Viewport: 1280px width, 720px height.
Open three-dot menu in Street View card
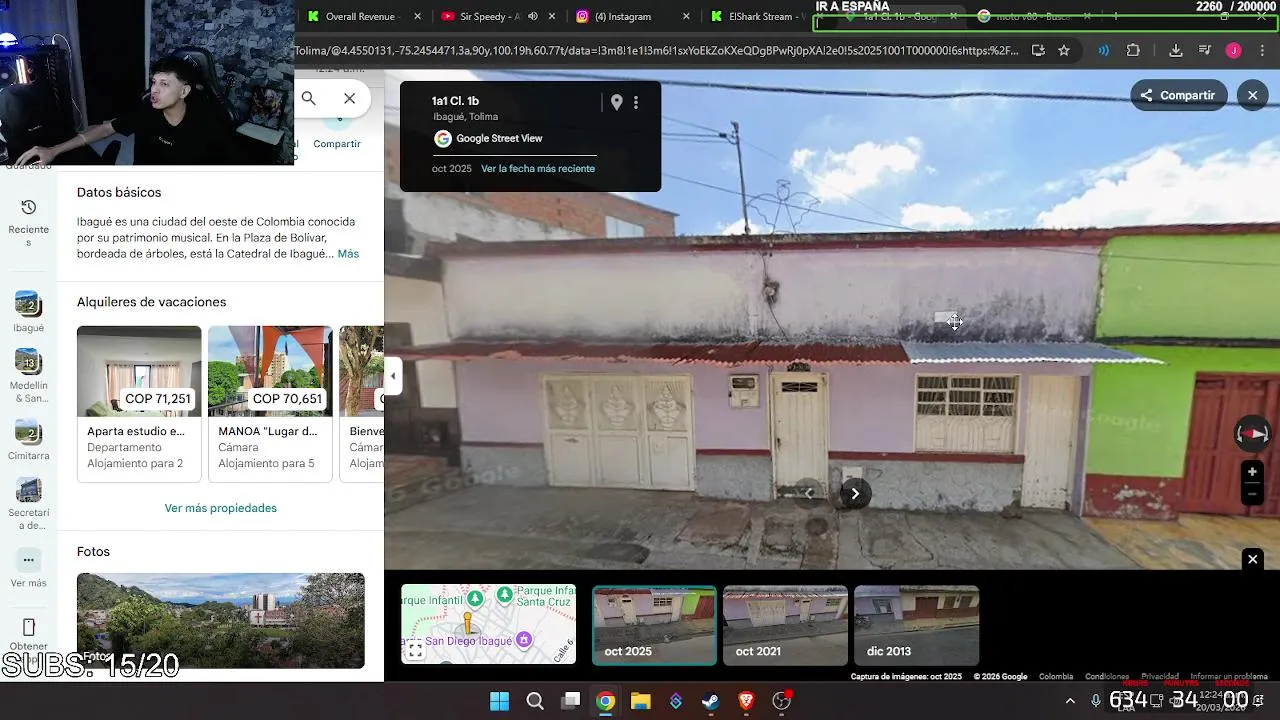pyautogui.click(x=636, y=102)
